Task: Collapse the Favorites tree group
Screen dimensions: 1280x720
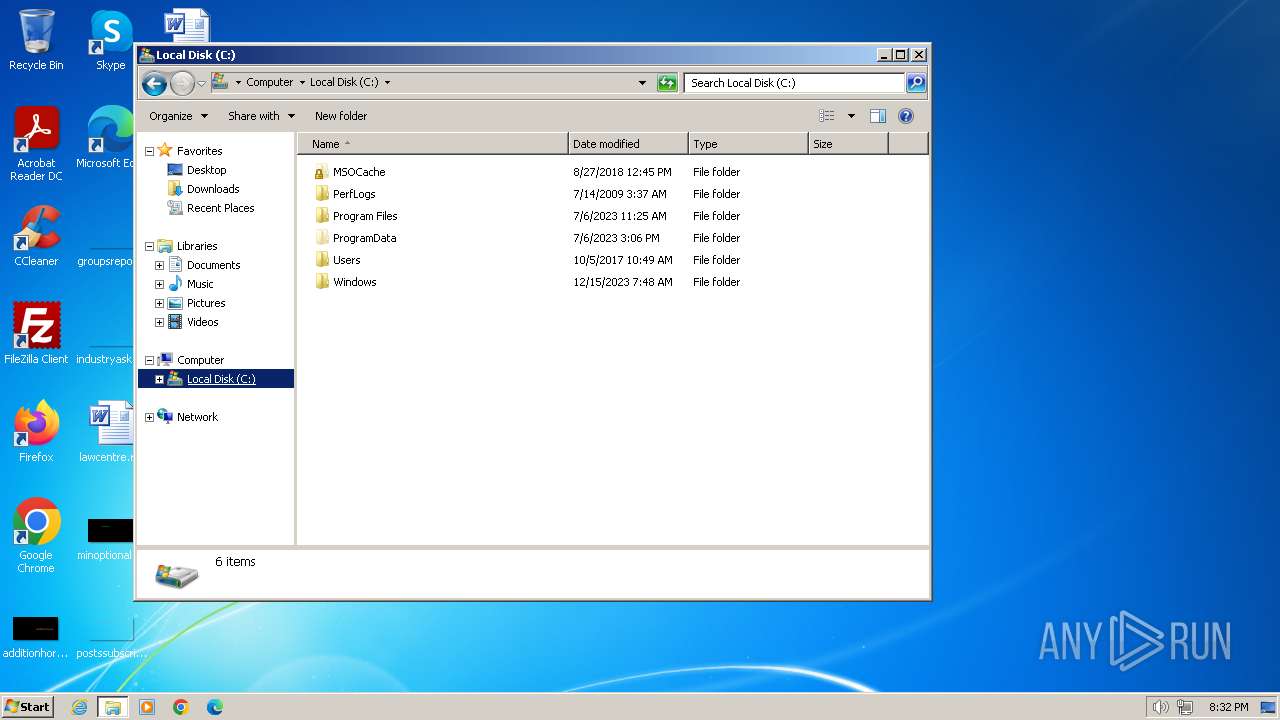Action: click(149, 151)
